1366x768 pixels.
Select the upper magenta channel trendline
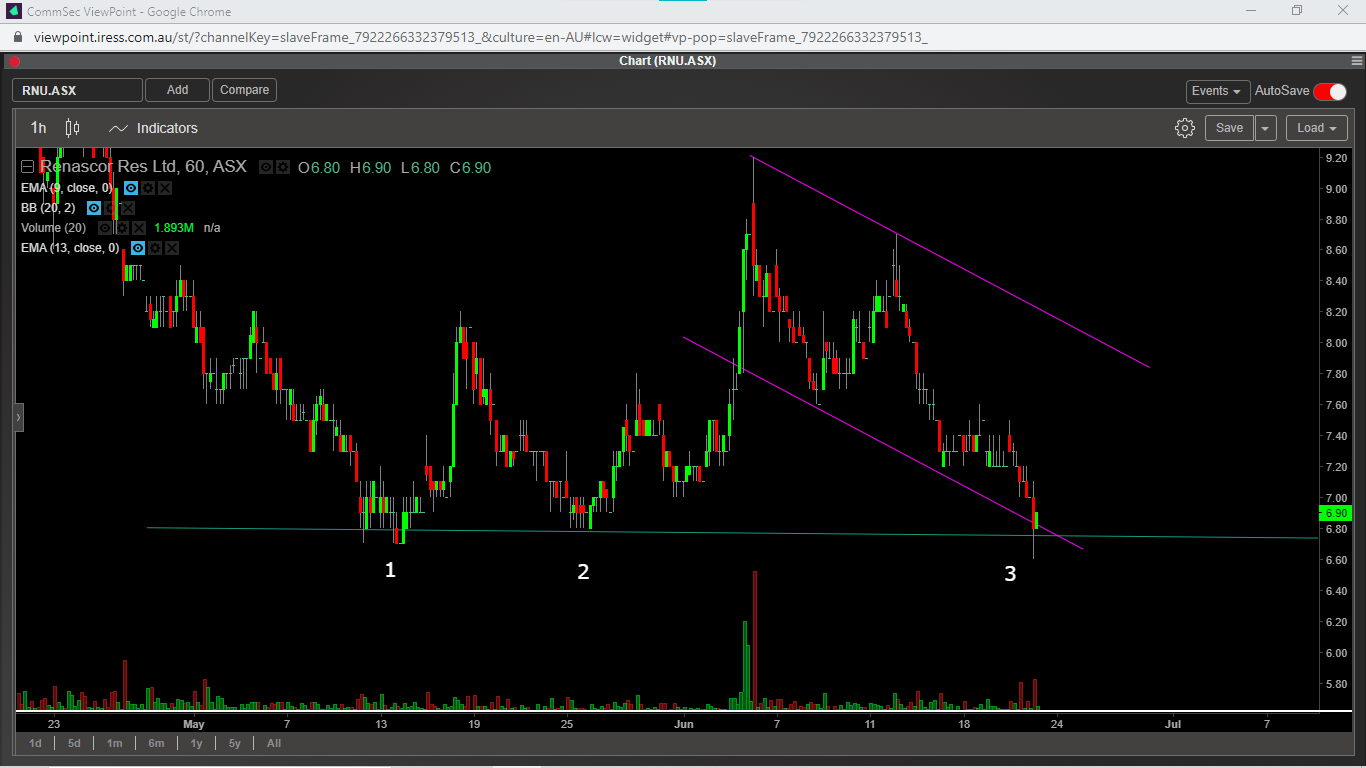coord(950,262)
